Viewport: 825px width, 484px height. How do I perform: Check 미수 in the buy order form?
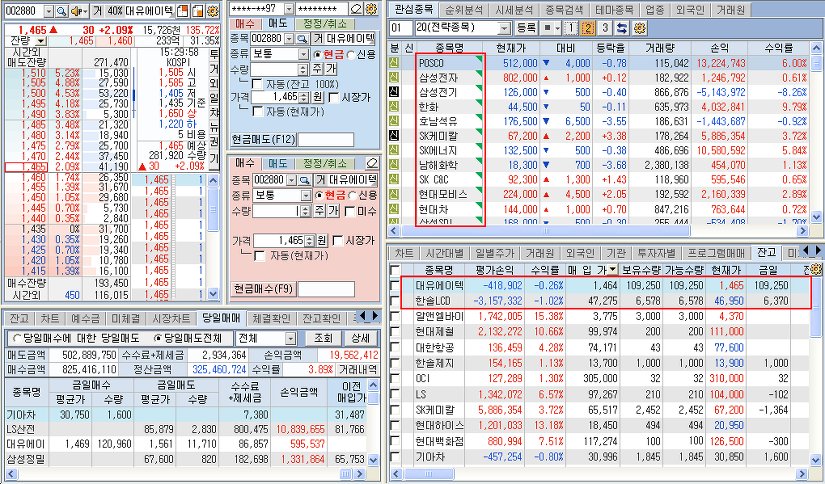click(x=349, y=211)
